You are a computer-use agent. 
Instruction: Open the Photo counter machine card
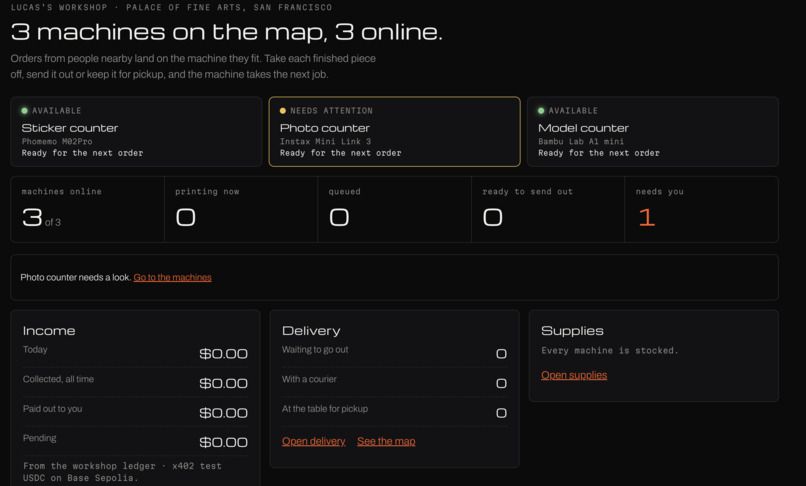394,132
